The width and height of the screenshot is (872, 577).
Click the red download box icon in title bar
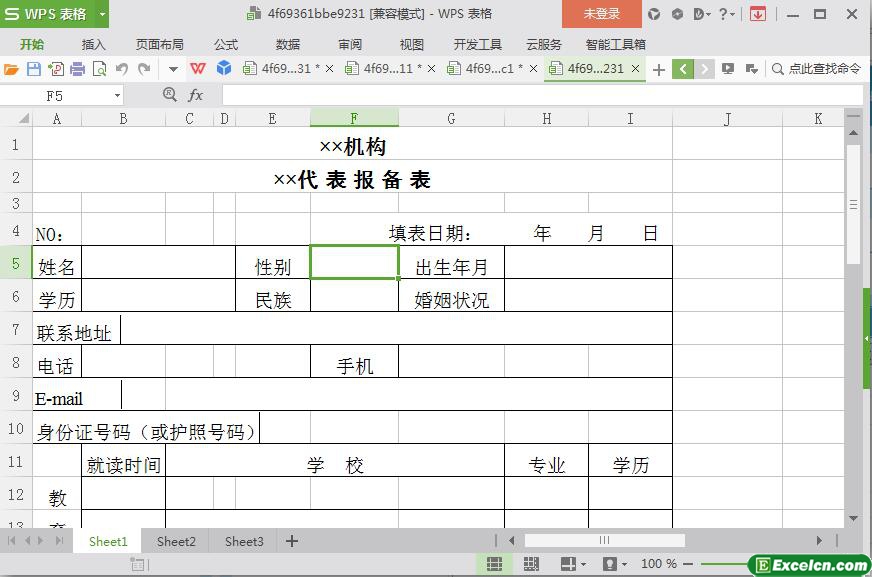tap(757, 14)
